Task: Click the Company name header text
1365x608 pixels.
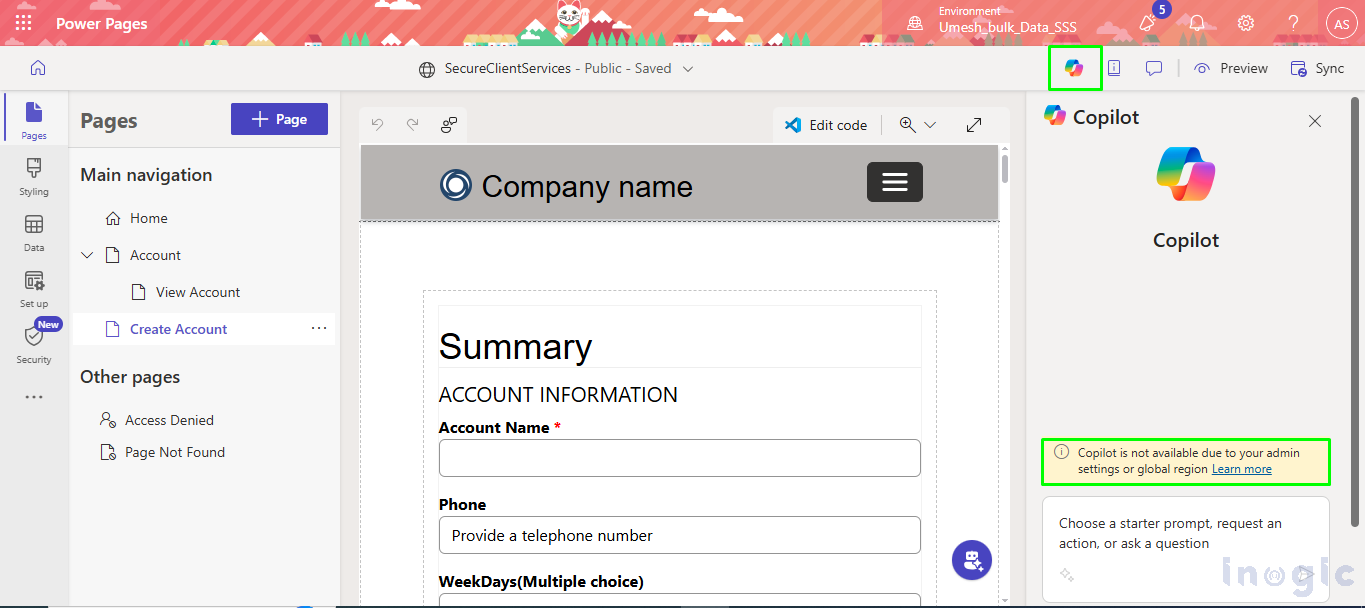Action: 587,186
